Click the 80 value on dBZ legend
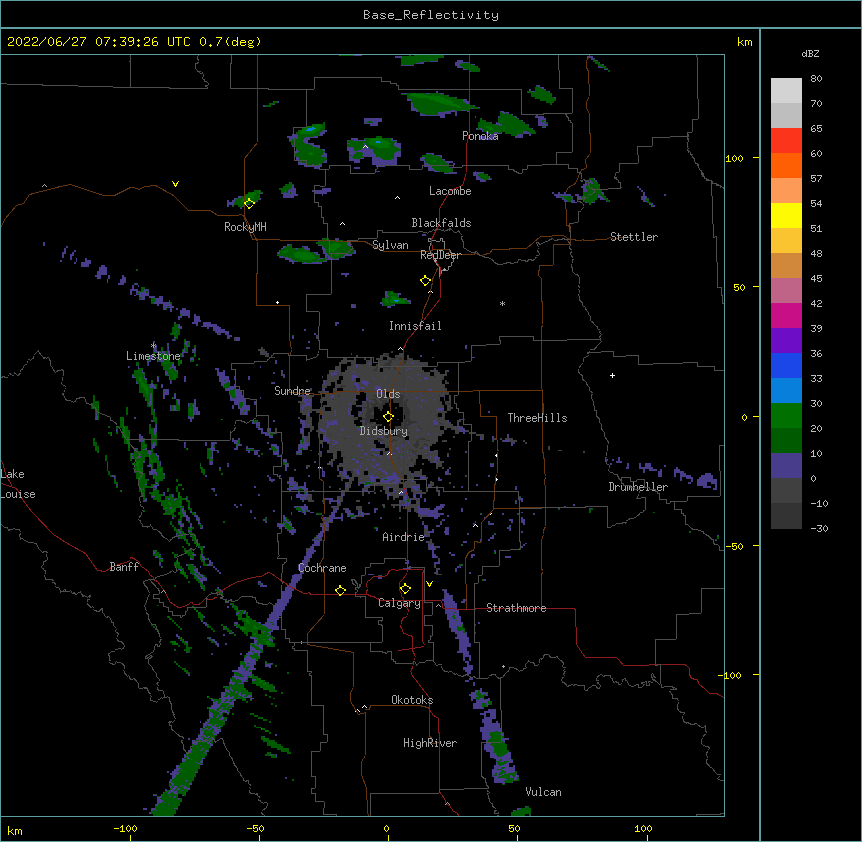The height and width of the screenshot is (842, 862). pyautogui.click(x=816, y=79)
